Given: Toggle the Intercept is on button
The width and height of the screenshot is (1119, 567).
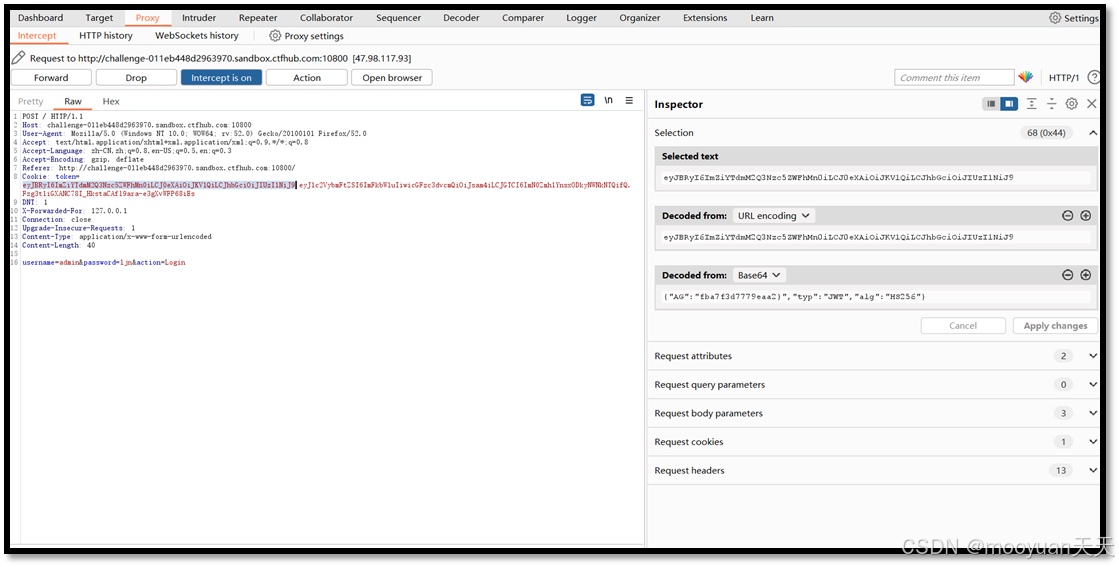Looking at the screenshot, I should tap(221, 78).
